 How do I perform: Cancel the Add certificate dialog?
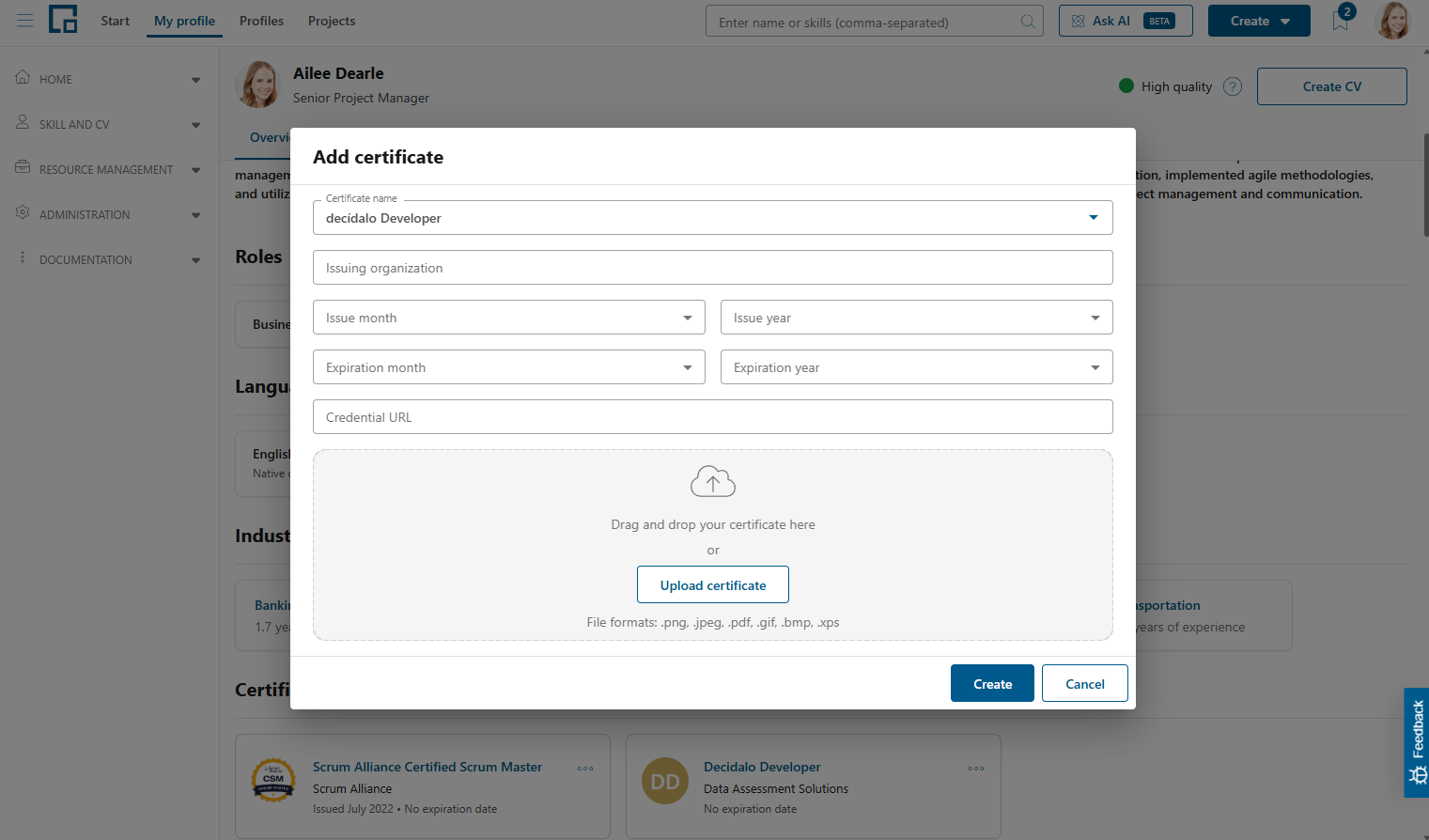click(1084, 683)
